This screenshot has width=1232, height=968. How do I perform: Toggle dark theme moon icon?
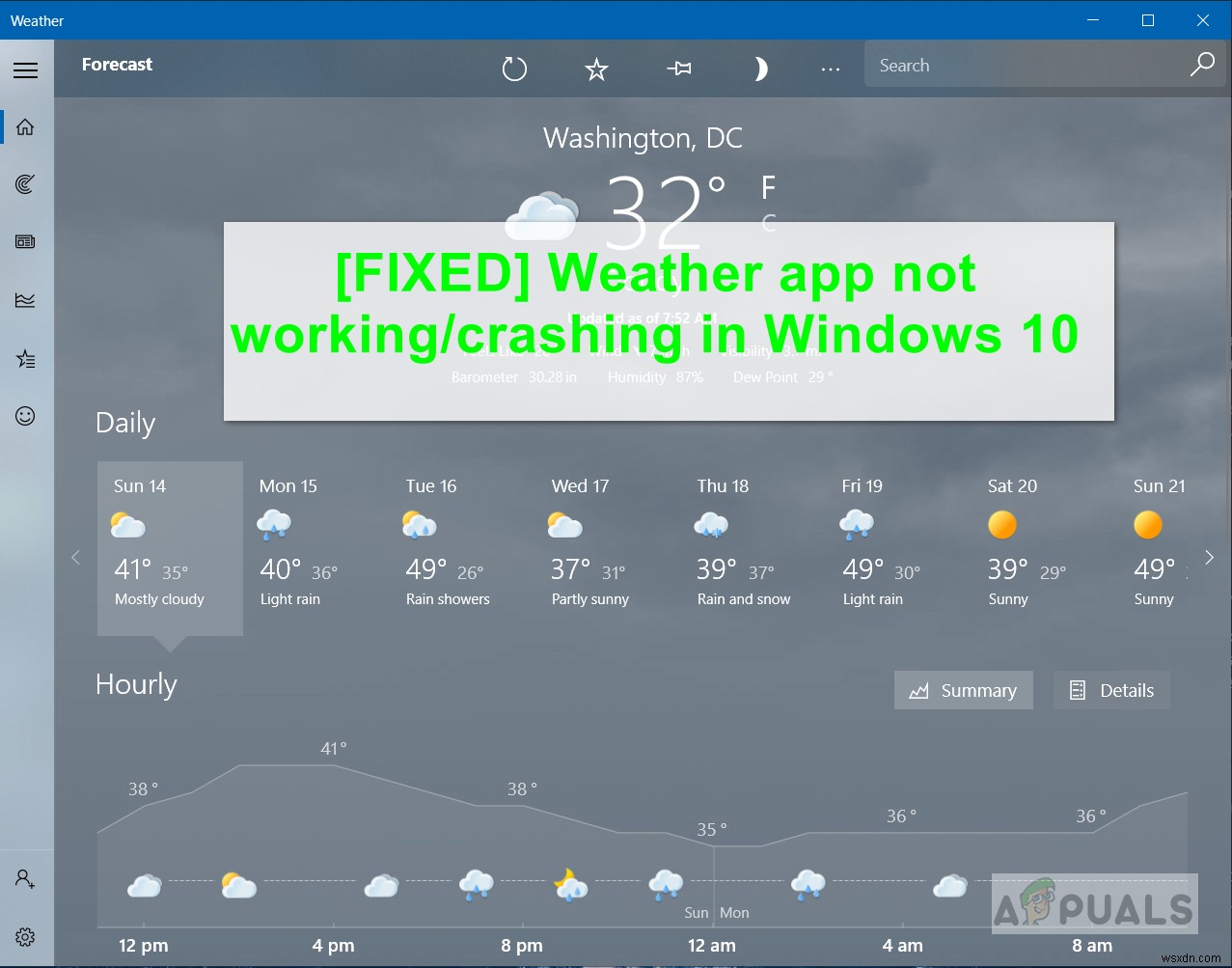point(760,69)
